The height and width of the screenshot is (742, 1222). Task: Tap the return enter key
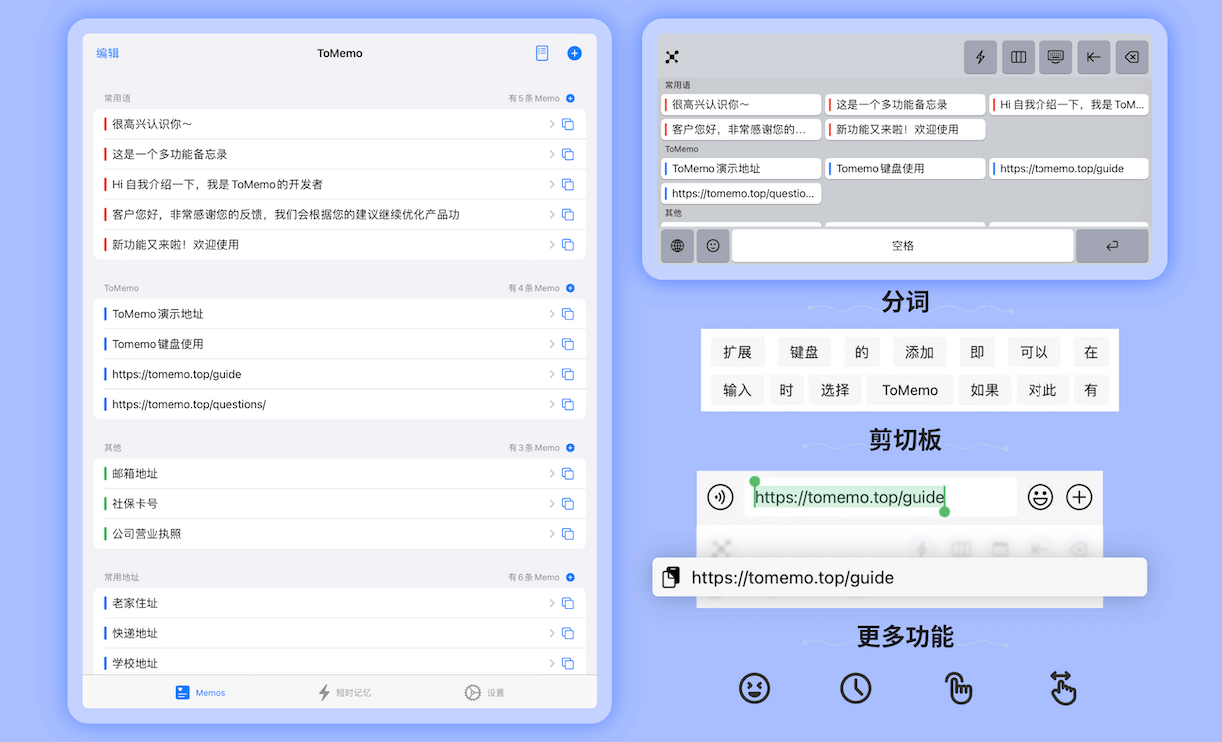[x=1112, y=245]
